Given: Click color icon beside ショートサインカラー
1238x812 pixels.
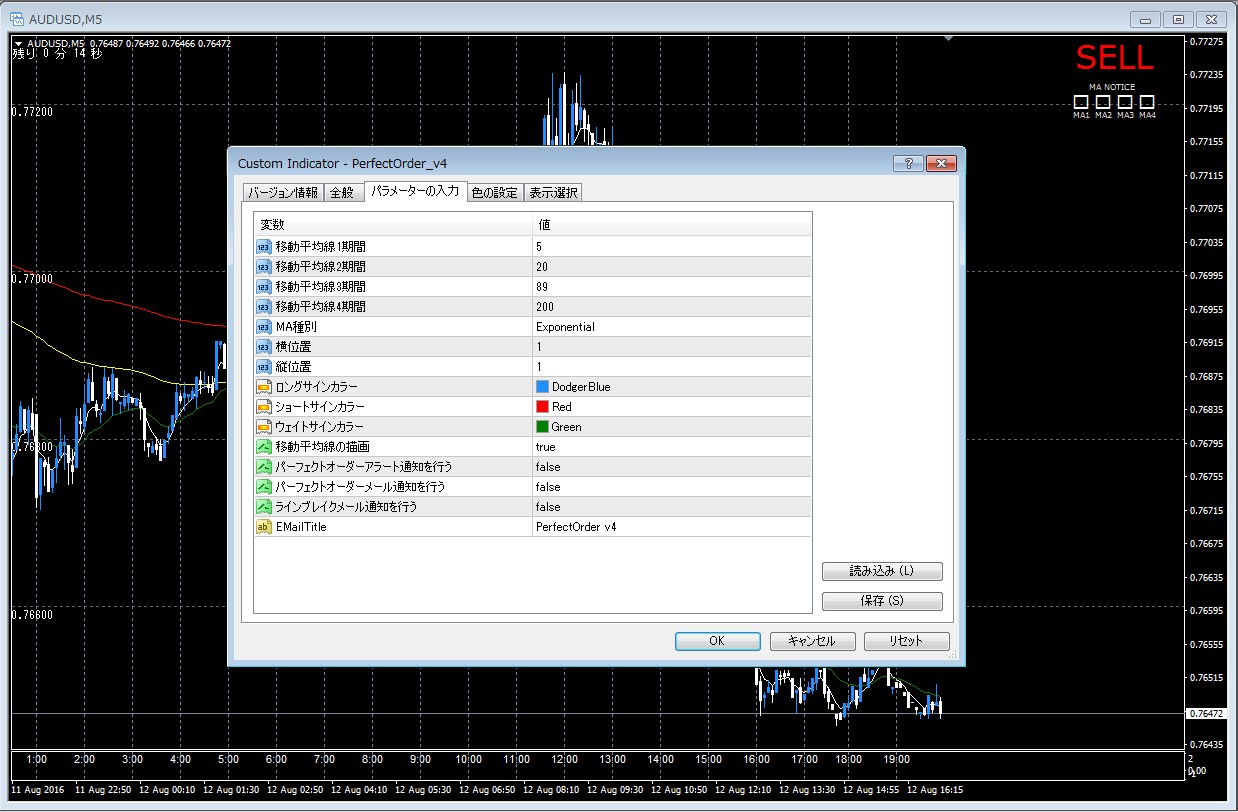Looking at the screenshot, I should click(264, 406).
